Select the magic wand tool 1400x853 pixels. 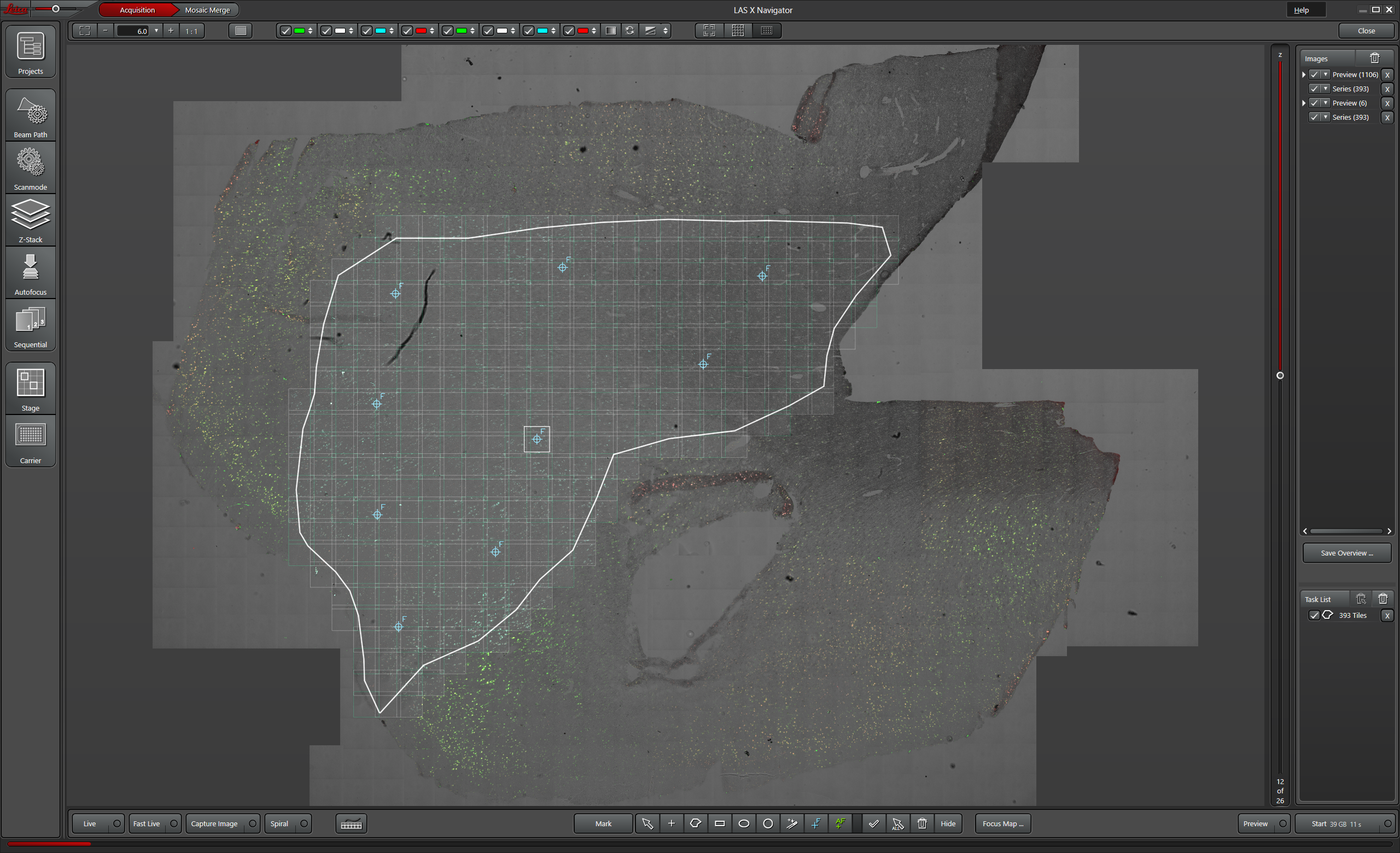pos(791,823)
